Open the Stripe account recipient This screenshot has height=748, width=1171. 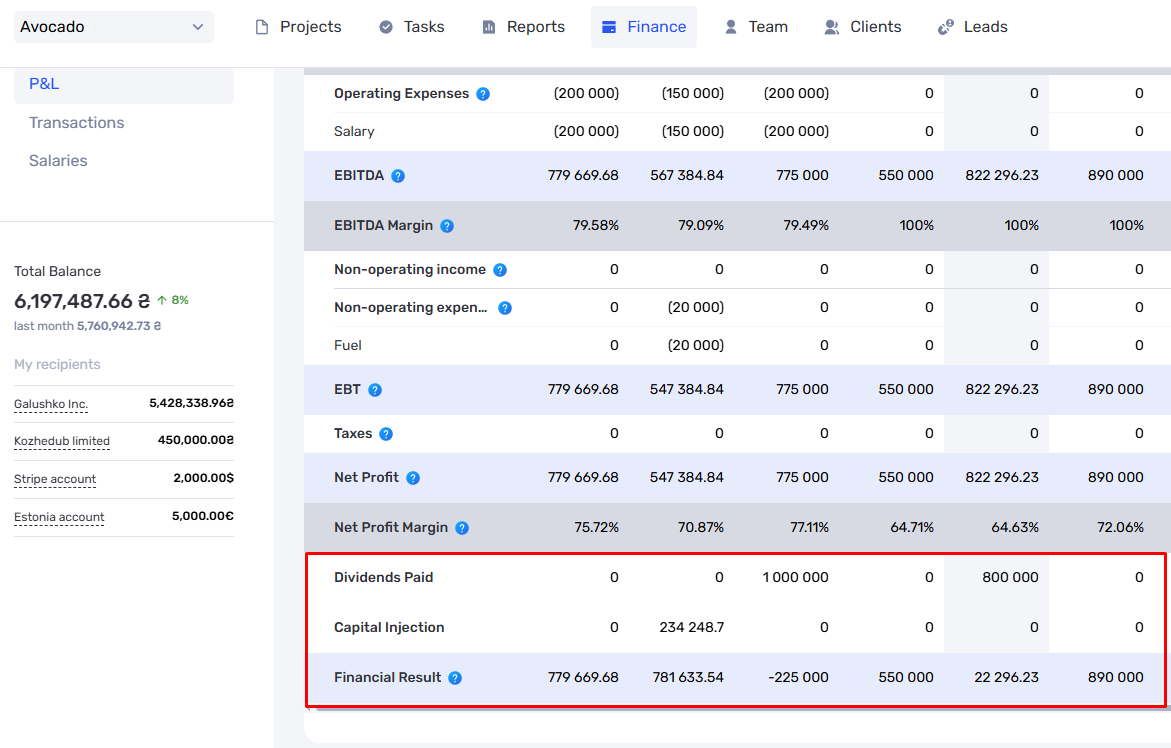[55, 479]
